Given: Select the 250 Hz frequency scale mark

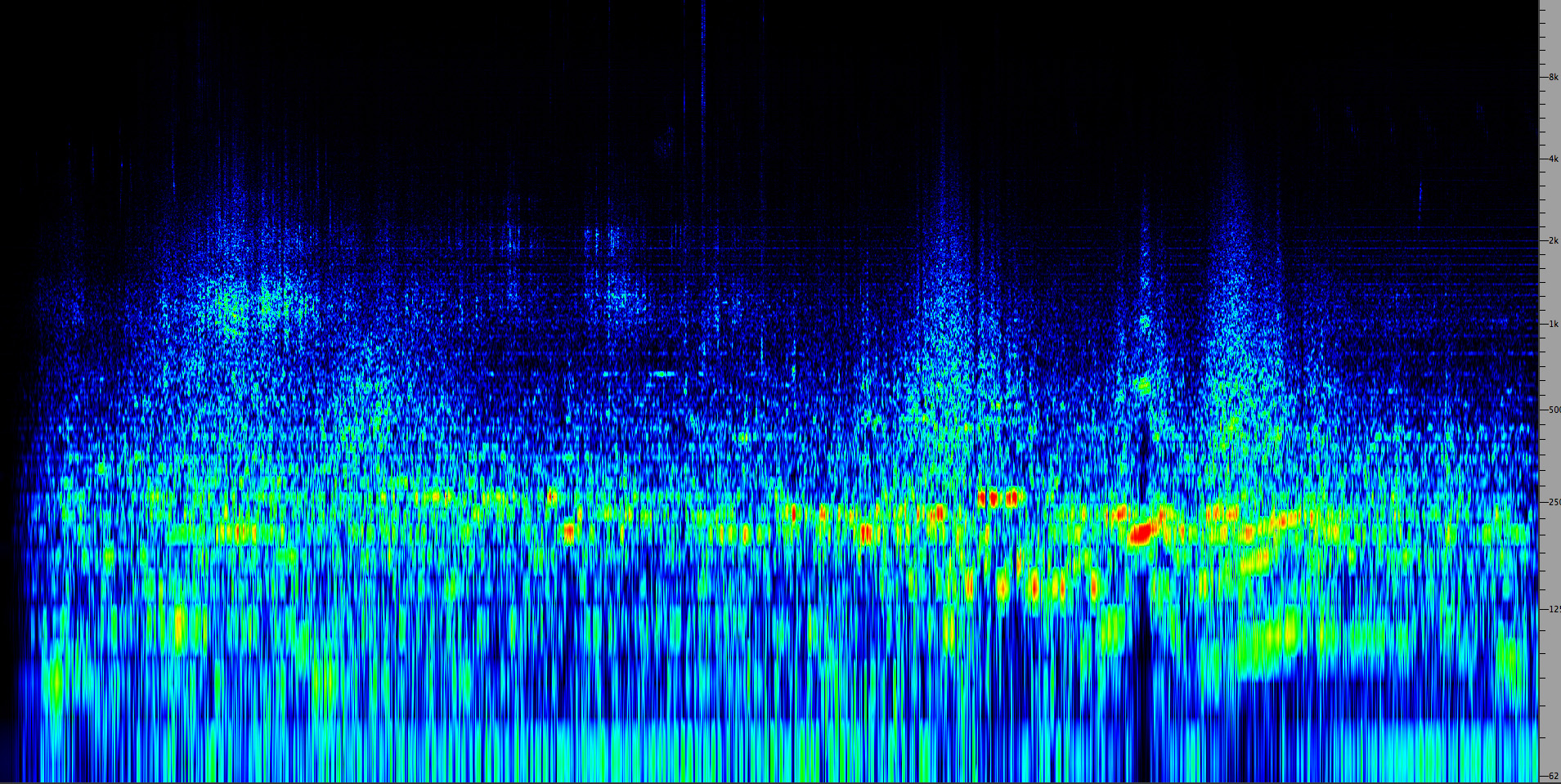Looking at the screenshot, I should pos(1552,502).
